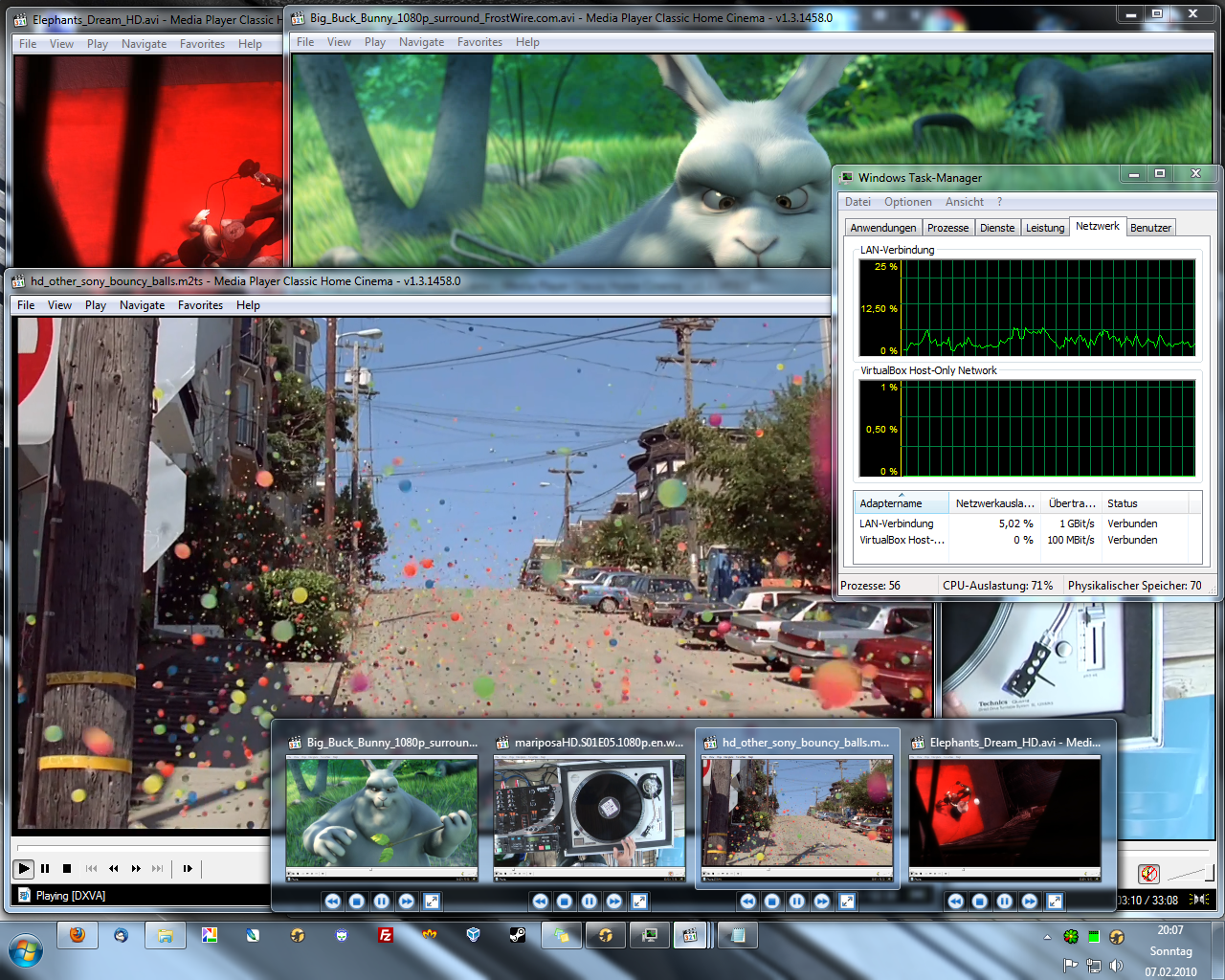Pause playback in the bouncy balls player
1225x980 pixels.
(x=45, y=869)
